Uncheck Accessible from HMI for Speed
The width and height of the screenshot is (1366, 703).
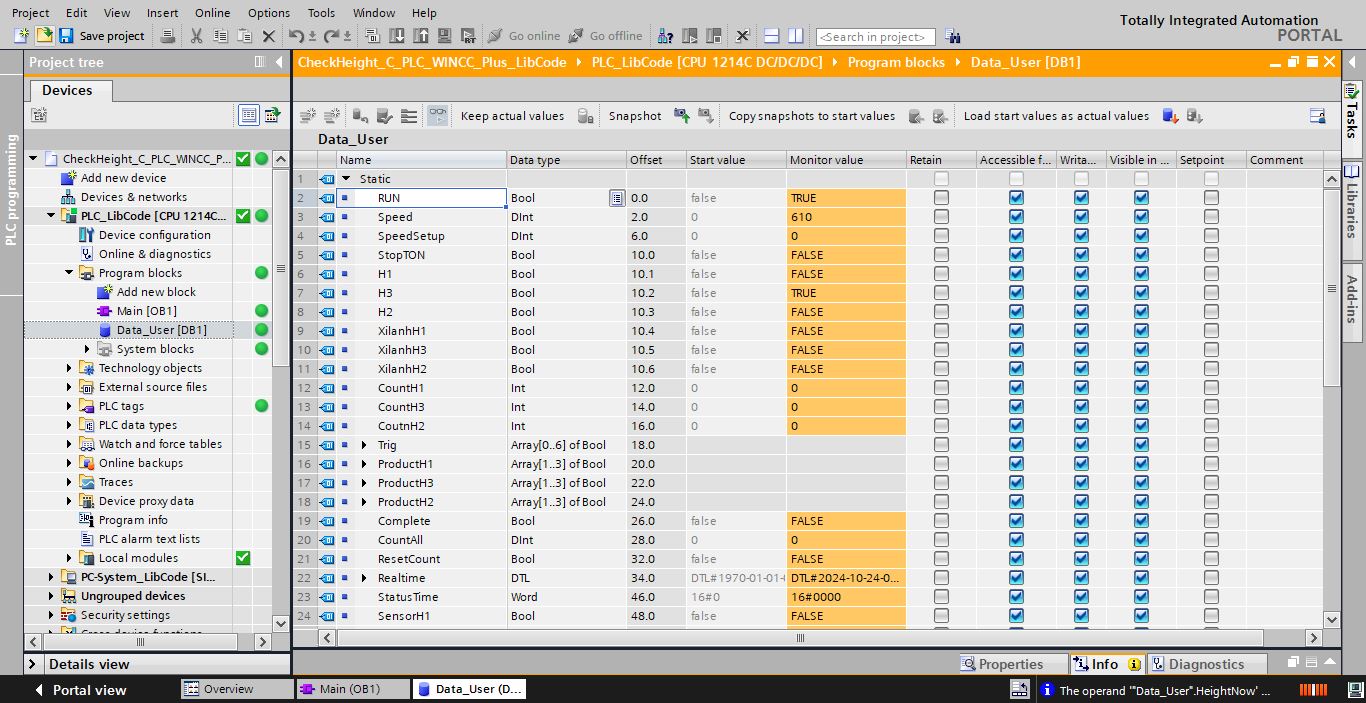click(1016, 217)
